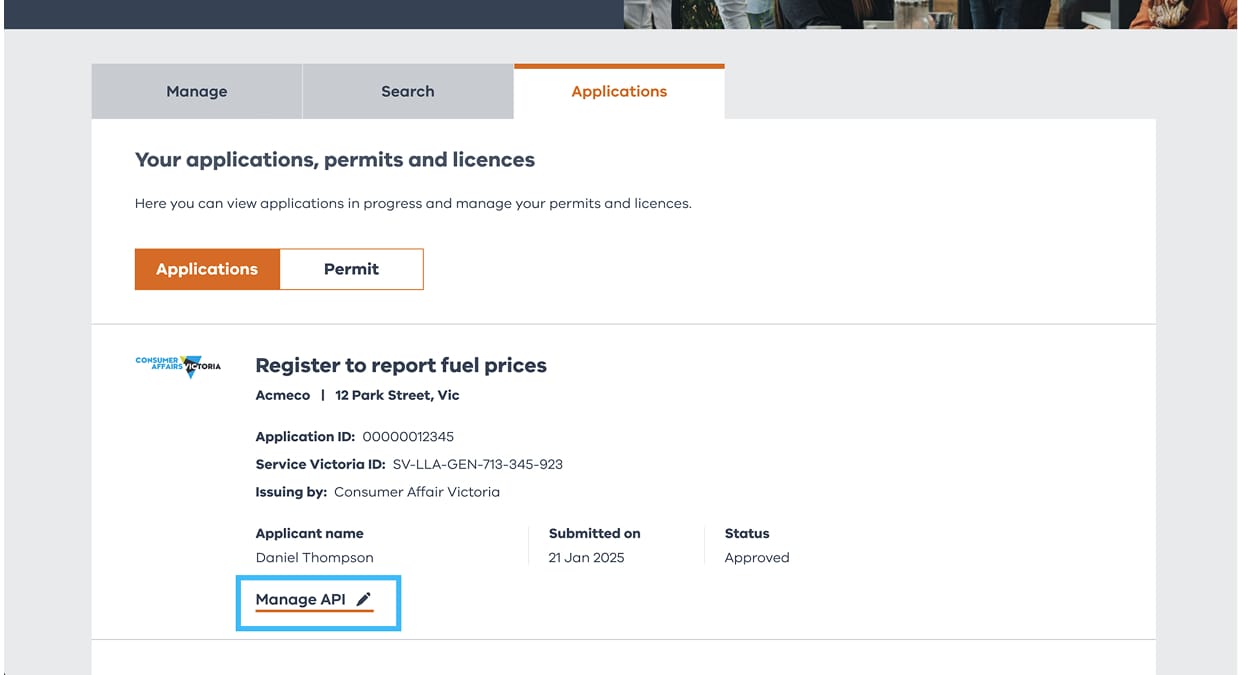Click the Application ID number 00000012345
1238x675 pixels.
pos(408,436)
